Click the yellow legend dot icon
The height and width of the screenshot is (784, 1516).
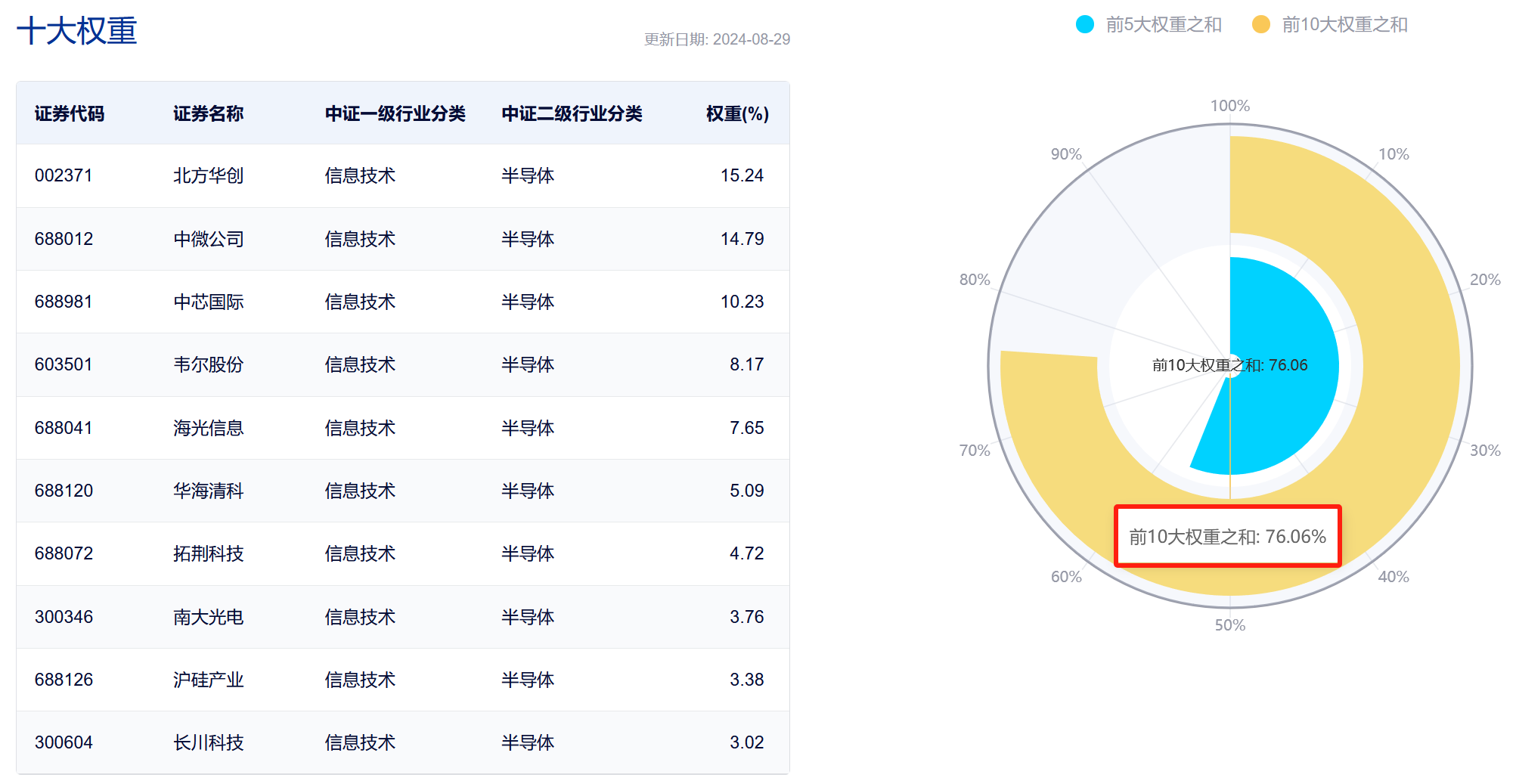[x=1261, y=23]
